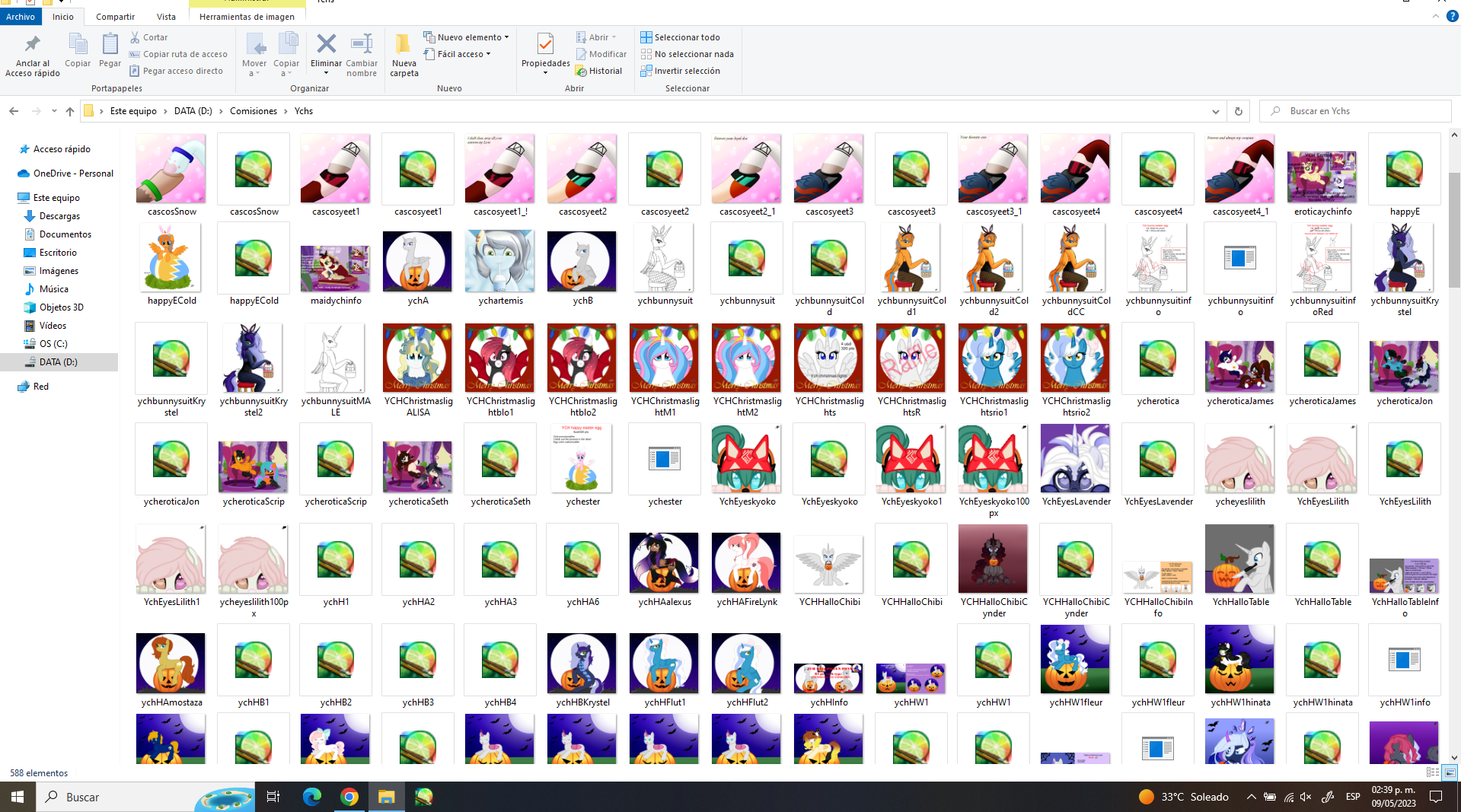Click the vertical scrollbar thumb of file list
The width and height of the screenshot is (1461, 812).
pos(1454,230)
